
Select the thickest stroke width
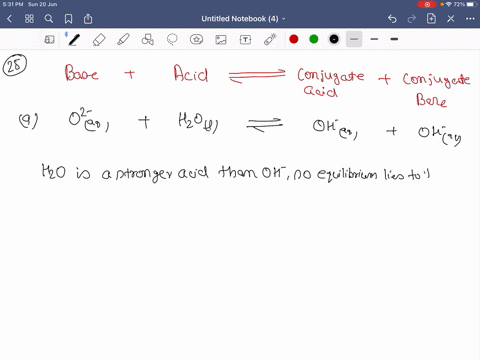click(x=394, y=39)
